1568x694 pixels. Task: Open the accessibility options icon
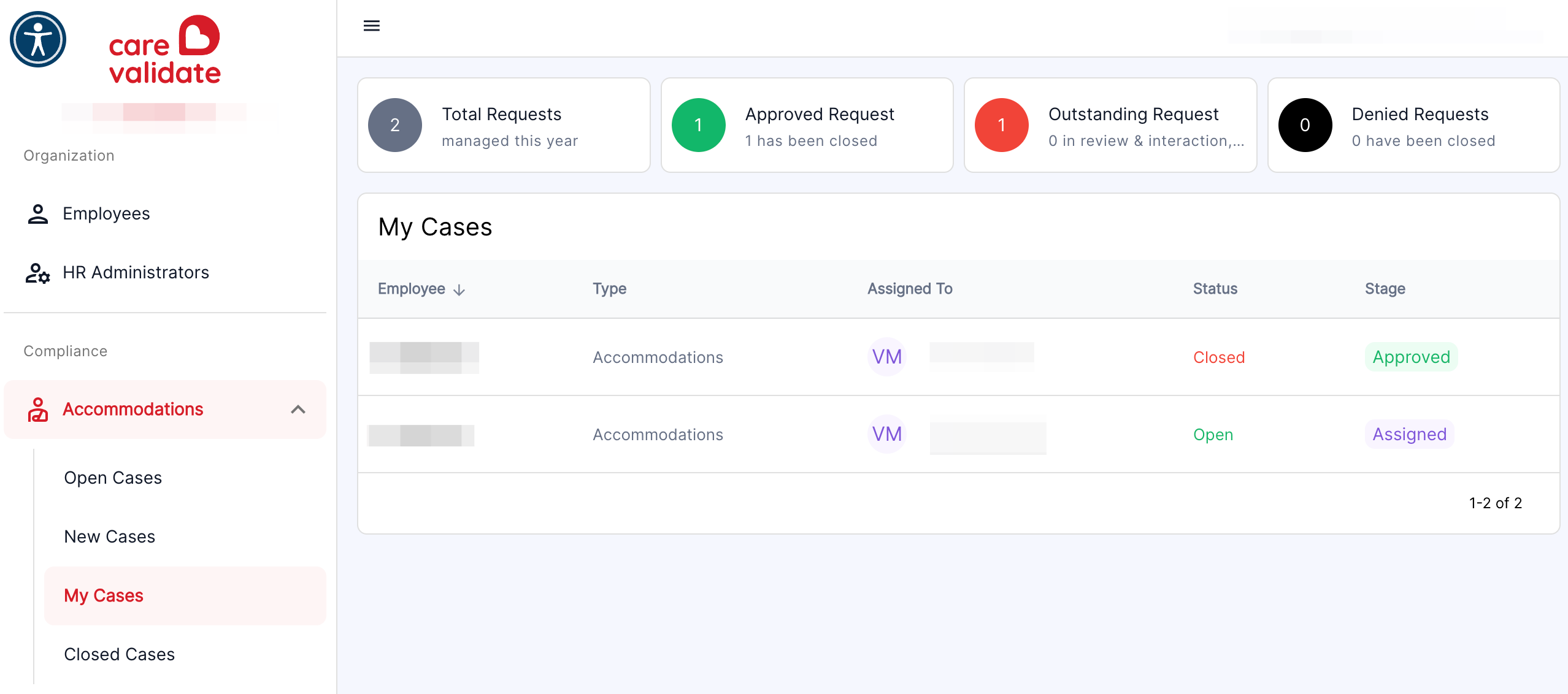38,40
